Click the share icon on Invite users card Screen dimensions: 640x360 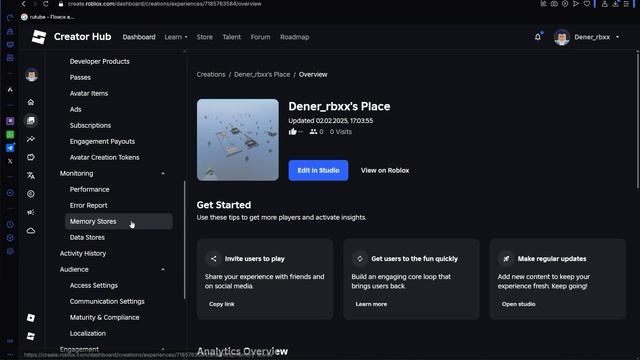tap(213, 259)
